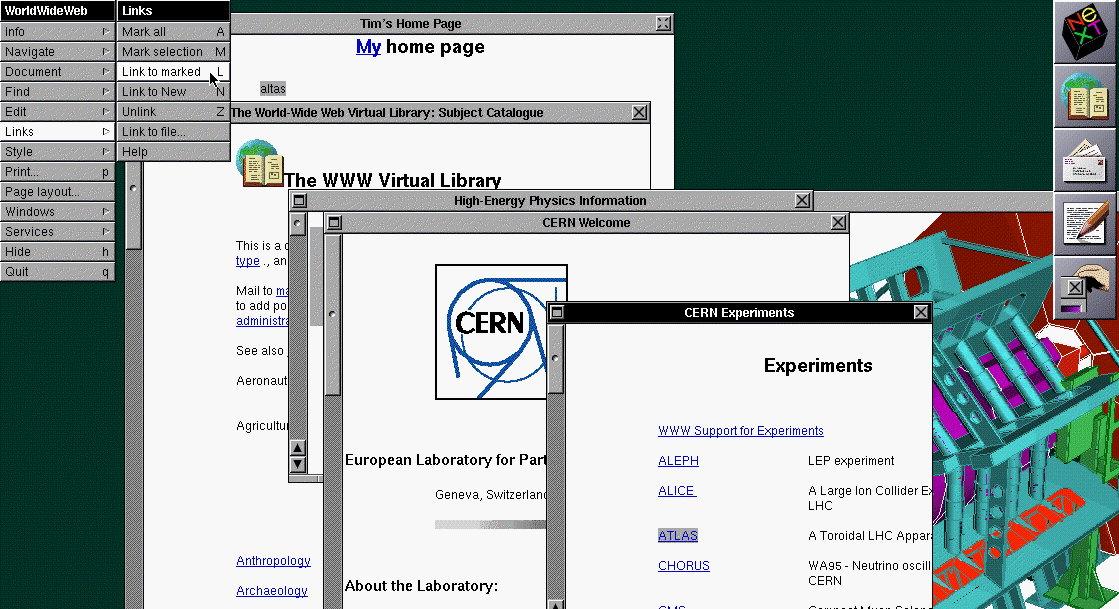Open Help in Links menu
This screenshot has width=1119, height=609.
pos(173,151)
